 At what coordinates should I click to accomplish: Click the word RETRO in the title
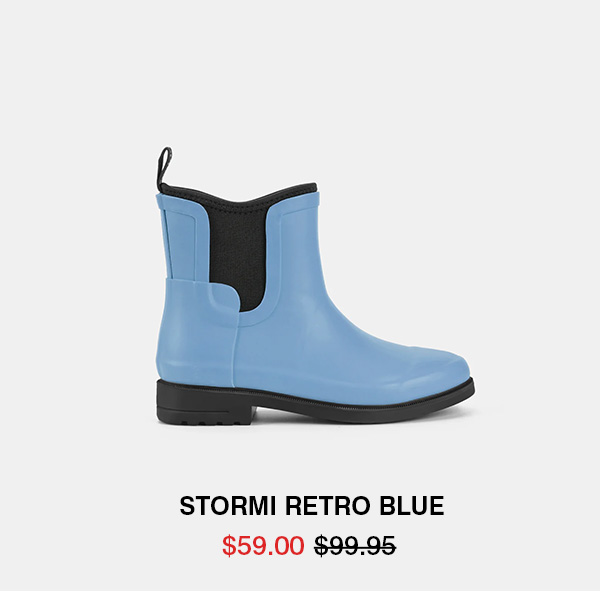tap(328, 506)
